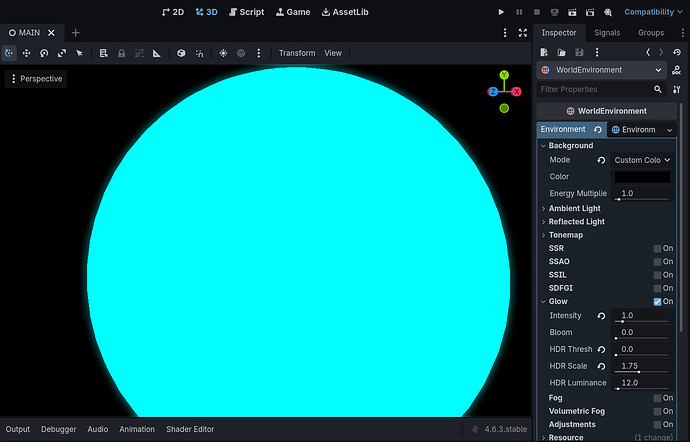Open the Compatibility renderer dropdown
Screen dimensions: 690x442
click(x=653, y=12)
